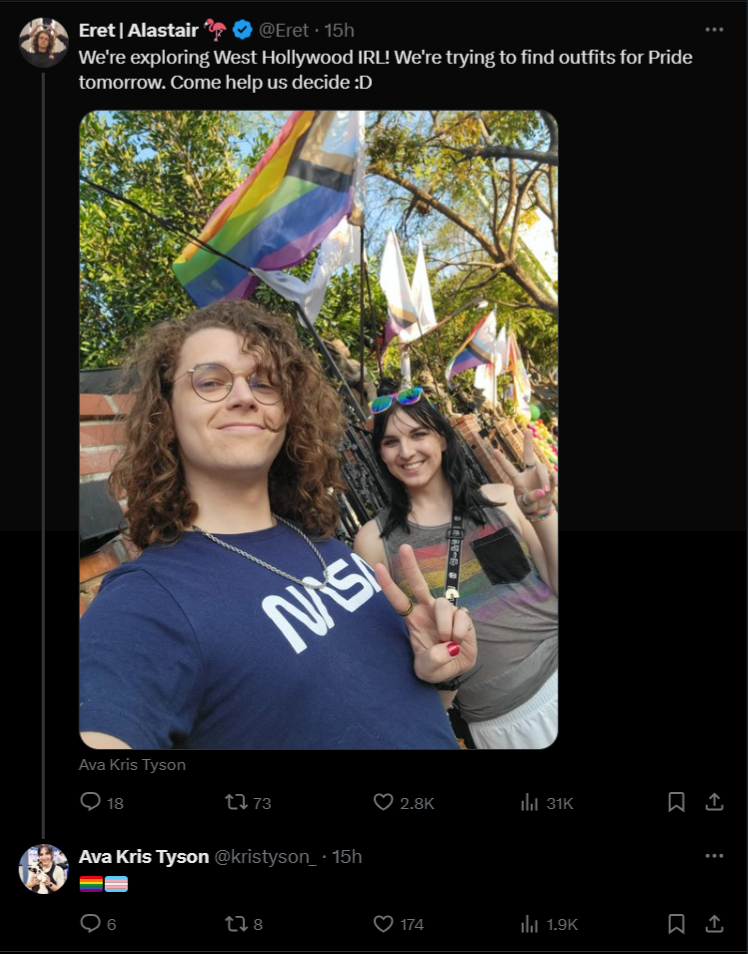Visit the @kristyson_ handle link

tap(265, 857)
